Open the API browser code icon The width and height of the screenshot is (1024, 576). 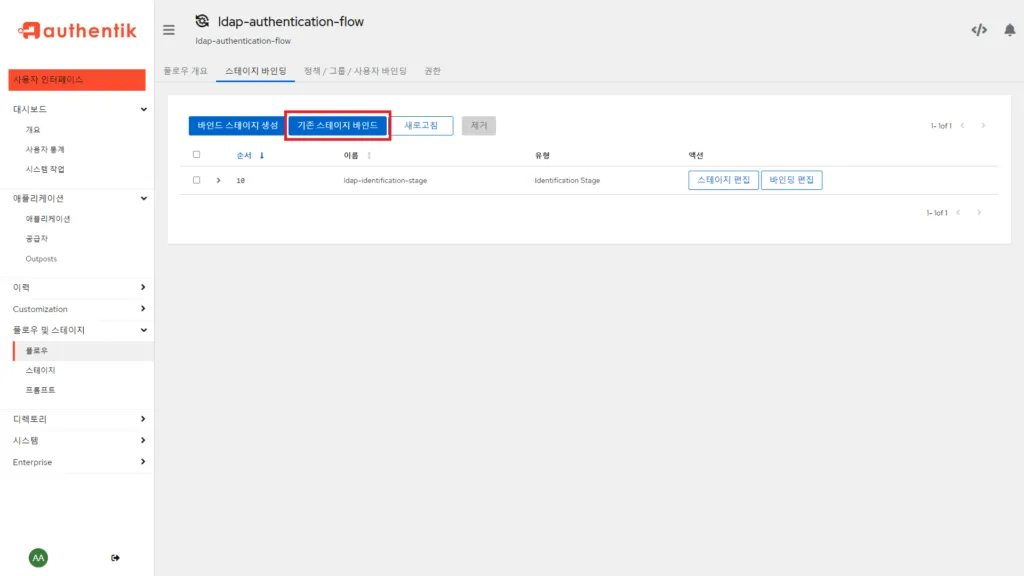pyautogui.click(x=981, y=29)
